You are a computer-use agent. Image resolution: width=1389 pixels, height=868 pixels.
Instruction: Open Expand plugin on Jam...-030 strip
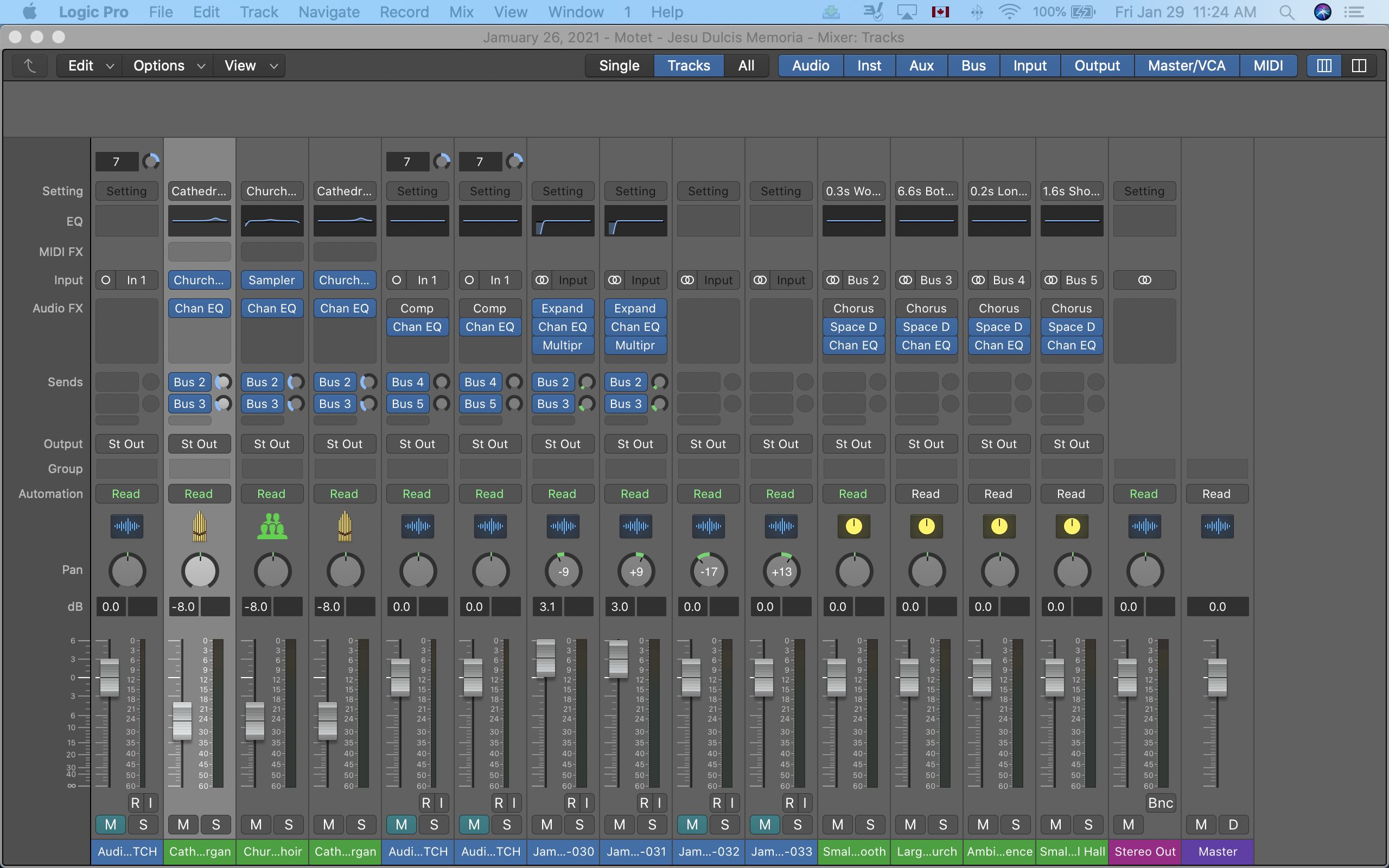563,308
